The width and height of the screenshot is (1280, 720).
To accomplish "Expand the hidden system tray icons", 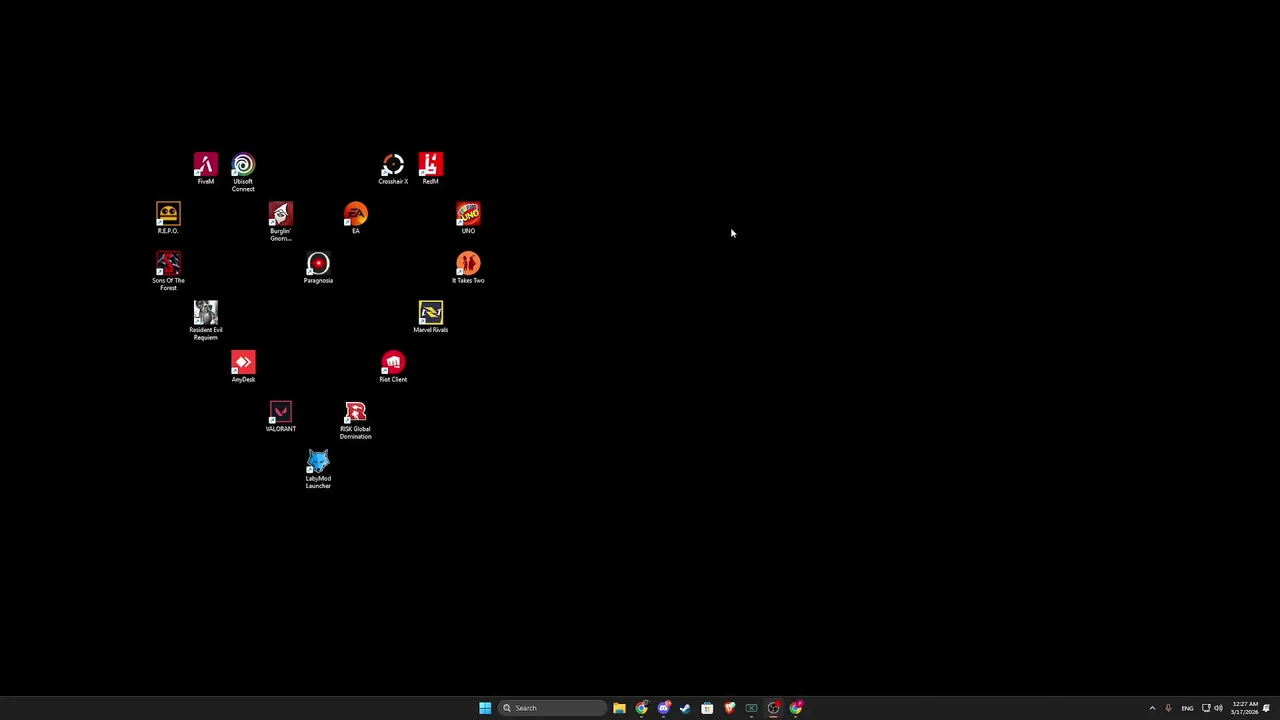I will click(1152, 708).
